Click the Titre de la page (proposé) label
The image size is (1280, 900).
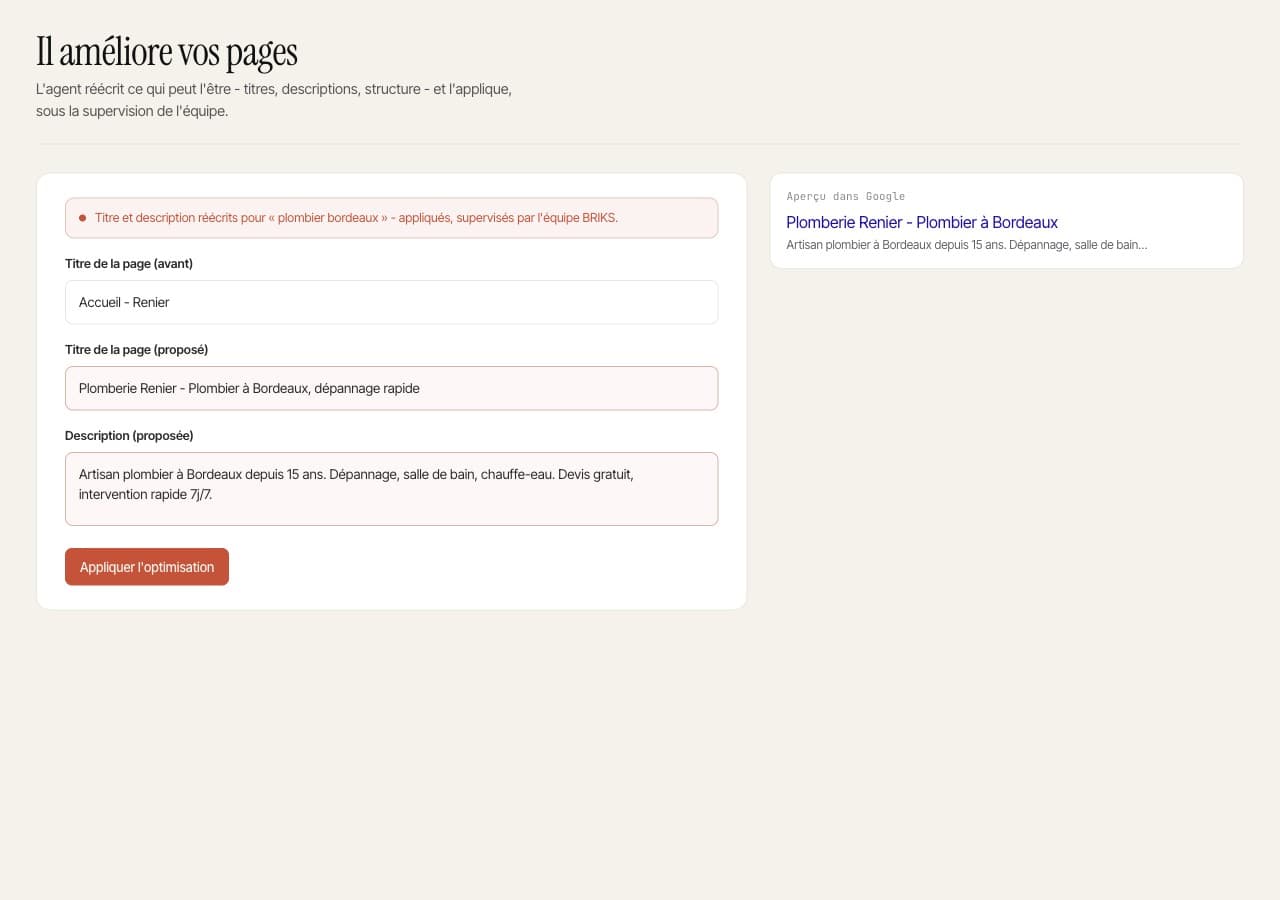137,350
